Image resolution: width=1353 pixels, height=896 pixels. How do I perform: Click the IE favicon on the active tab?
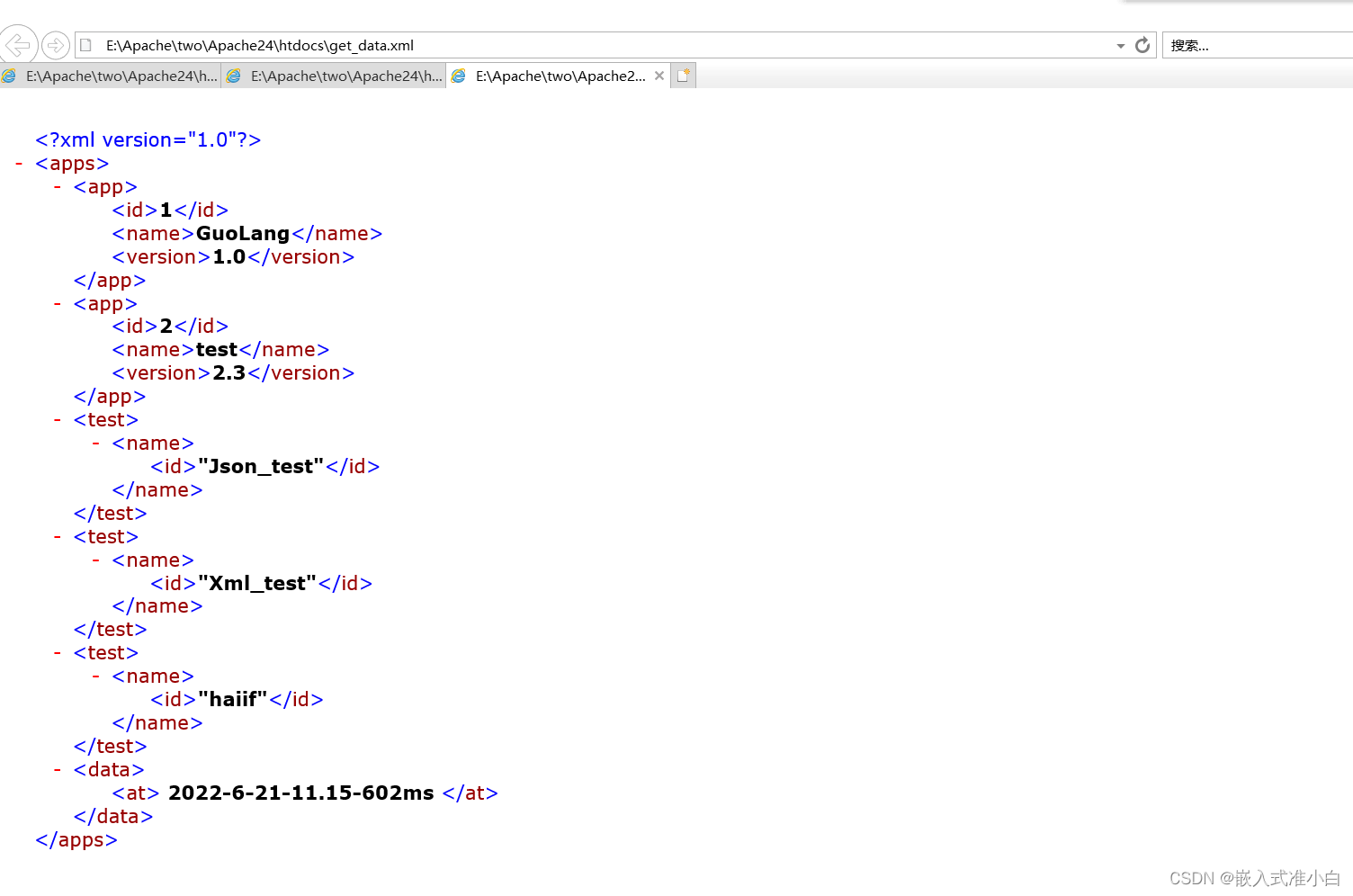point(459,76)
